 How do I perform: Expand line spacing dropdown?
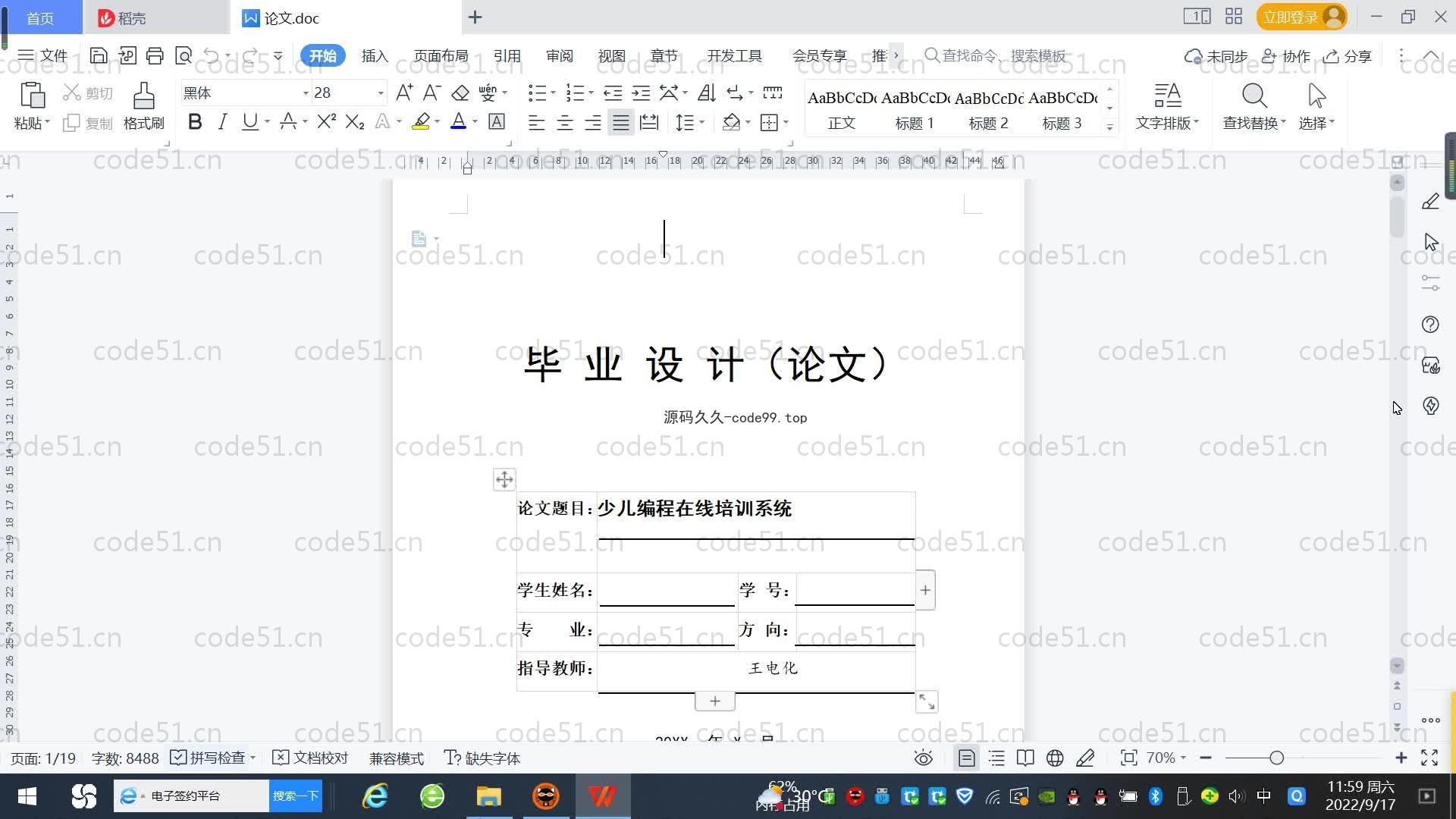pyautogui.click(x=702, y=122)
